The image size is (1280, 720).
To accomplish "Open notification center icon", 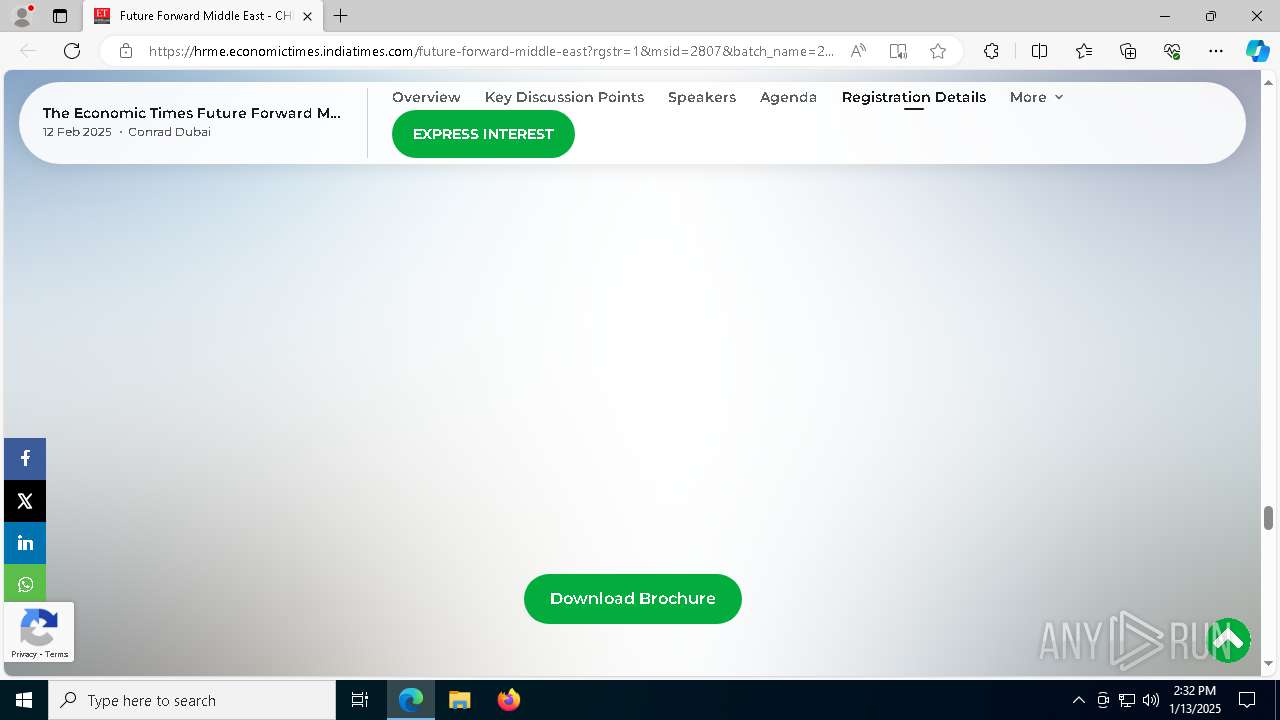I will pos(1247,700).
